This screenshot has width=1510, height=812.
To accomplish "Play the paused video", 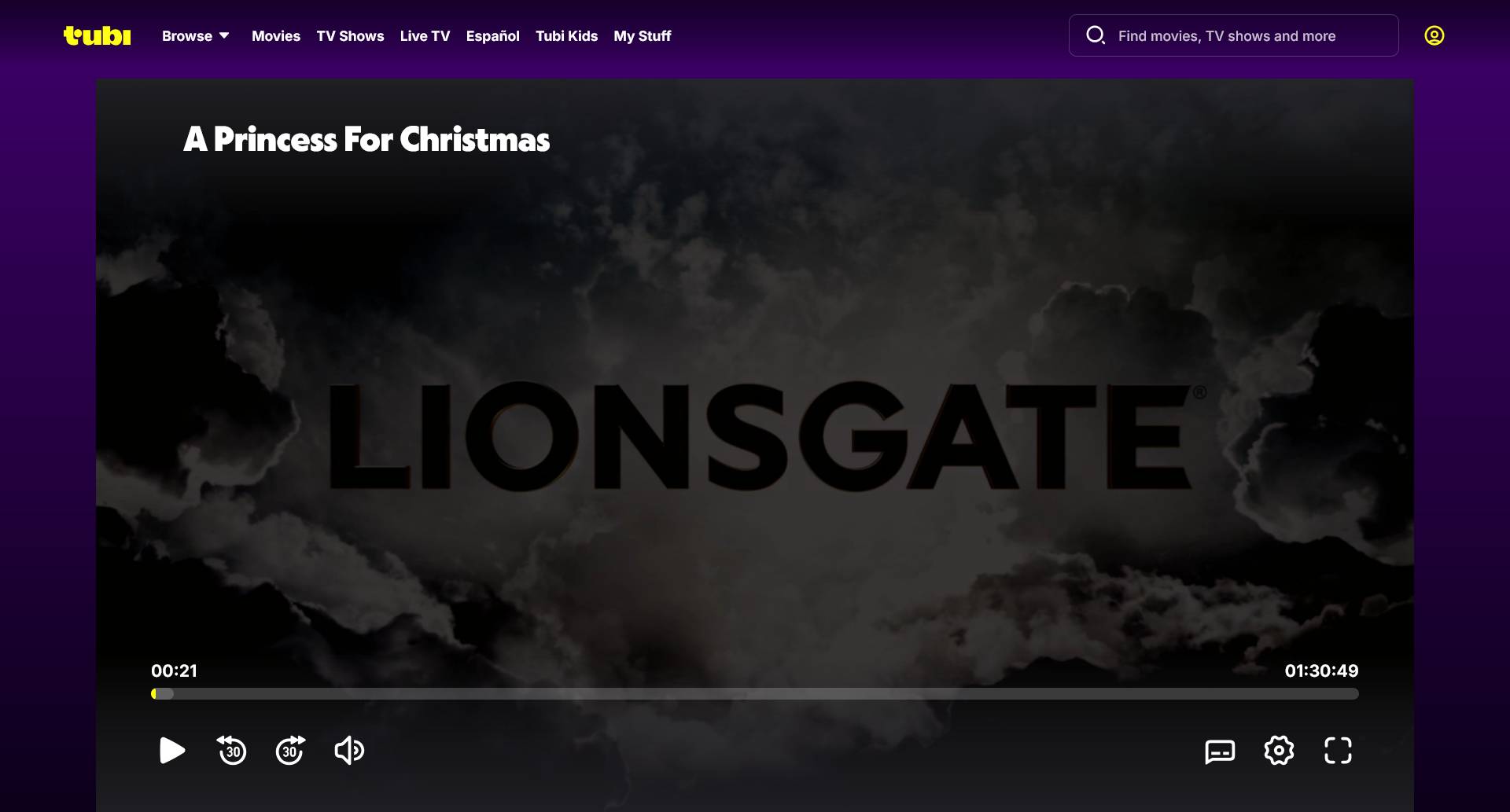I will (x=172, y=751).
